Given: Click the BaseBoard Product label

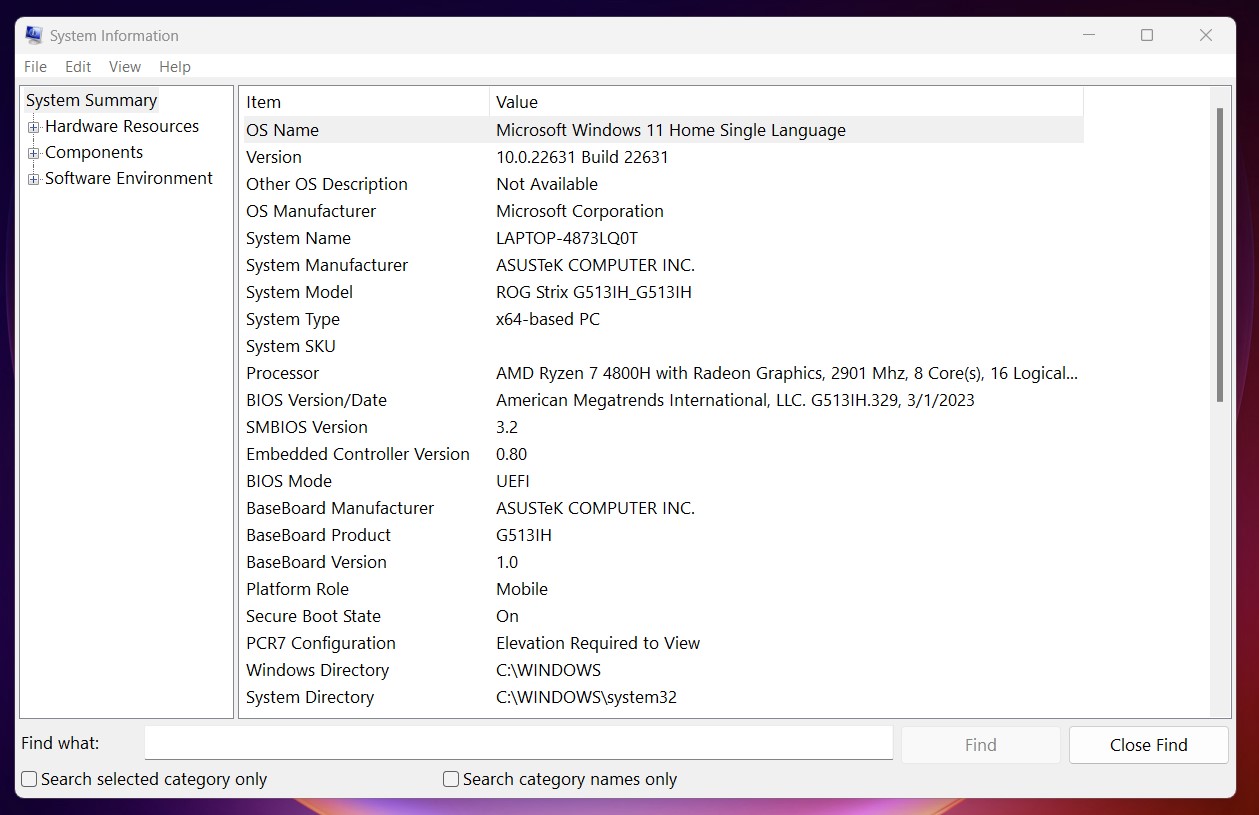Looking at the screenshot, I should 318,535.
